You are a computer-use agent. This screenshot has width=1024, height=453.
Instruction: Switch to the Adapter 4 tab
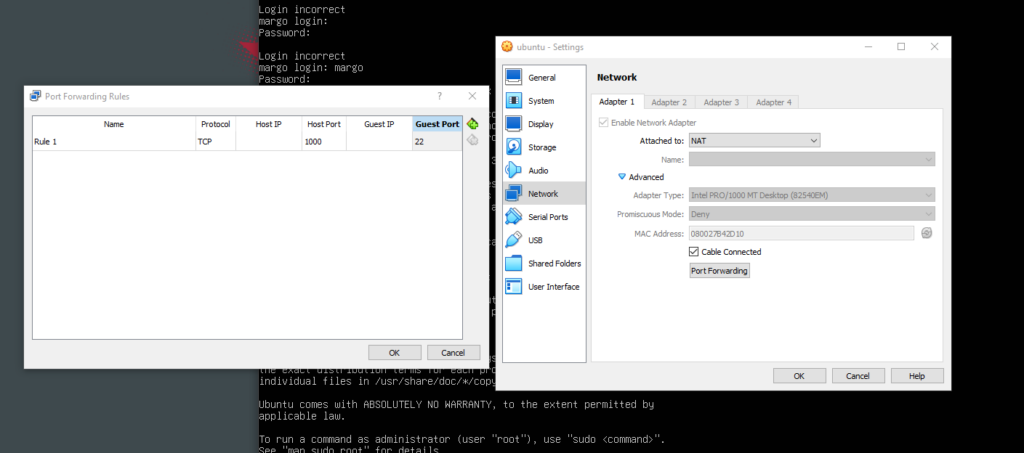[x=773, y=102]
